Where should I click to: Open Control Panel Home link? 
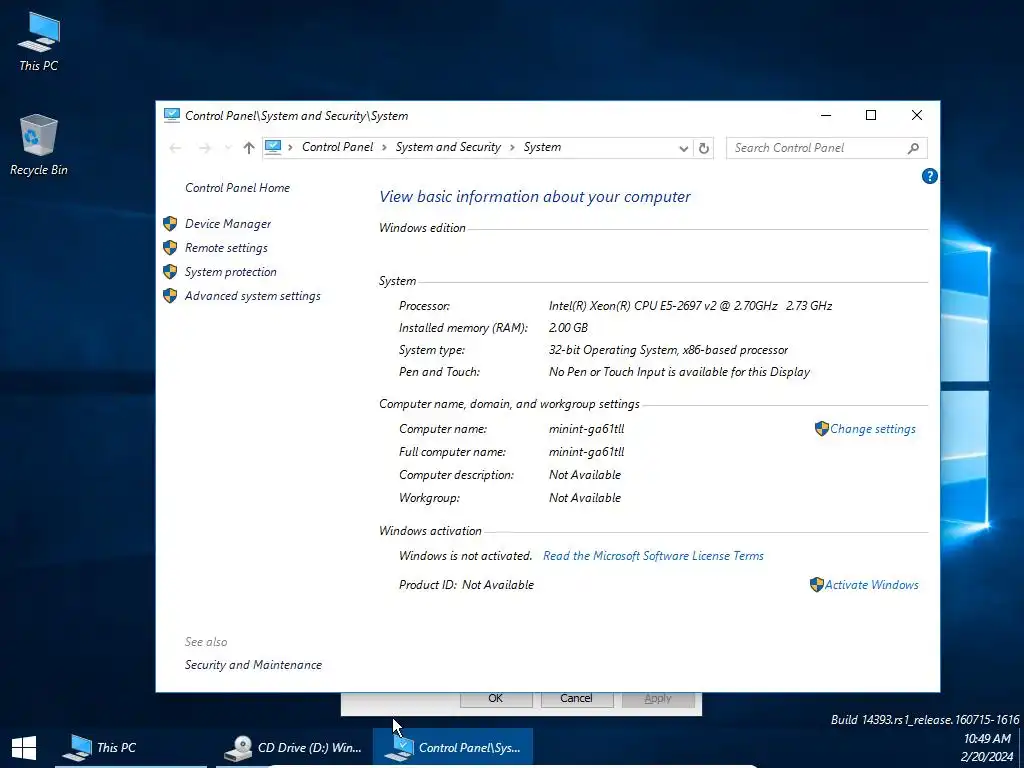coord(237,187)
